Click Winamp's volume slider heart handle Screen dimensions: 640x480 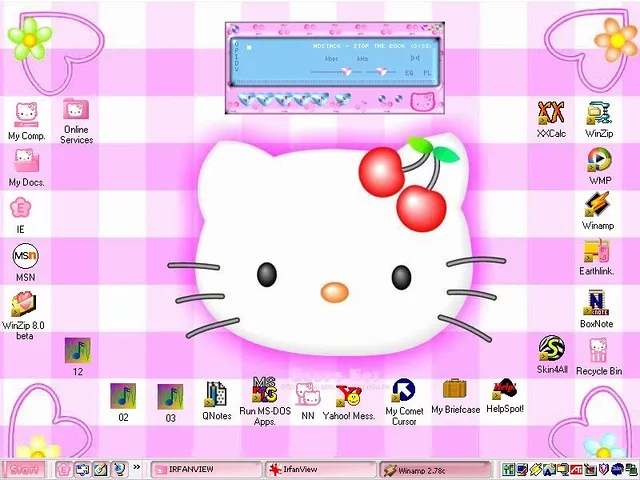(347, 71)
